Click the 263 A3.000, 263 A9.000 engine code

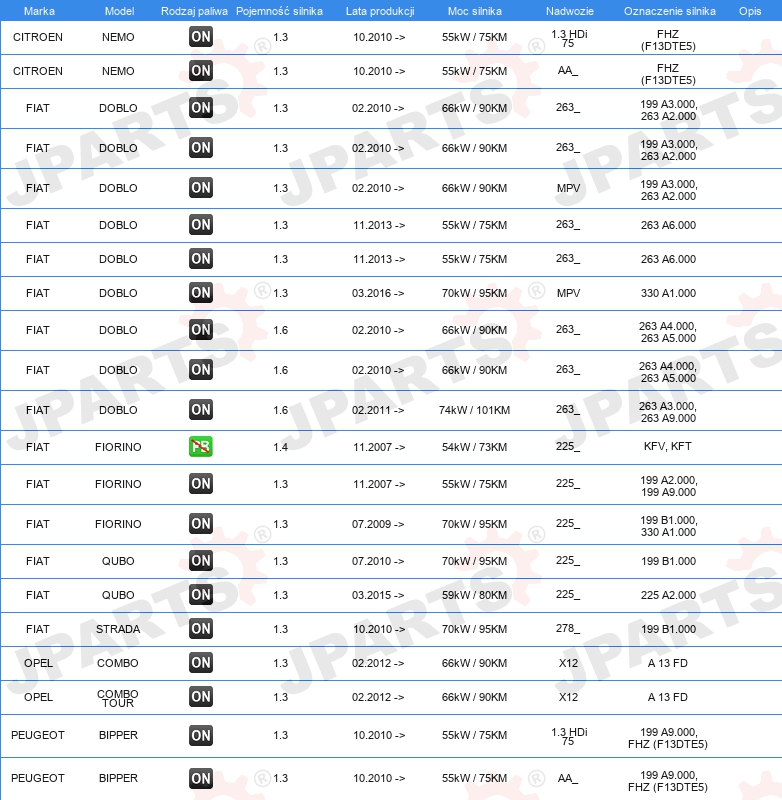tap(668, 412)
